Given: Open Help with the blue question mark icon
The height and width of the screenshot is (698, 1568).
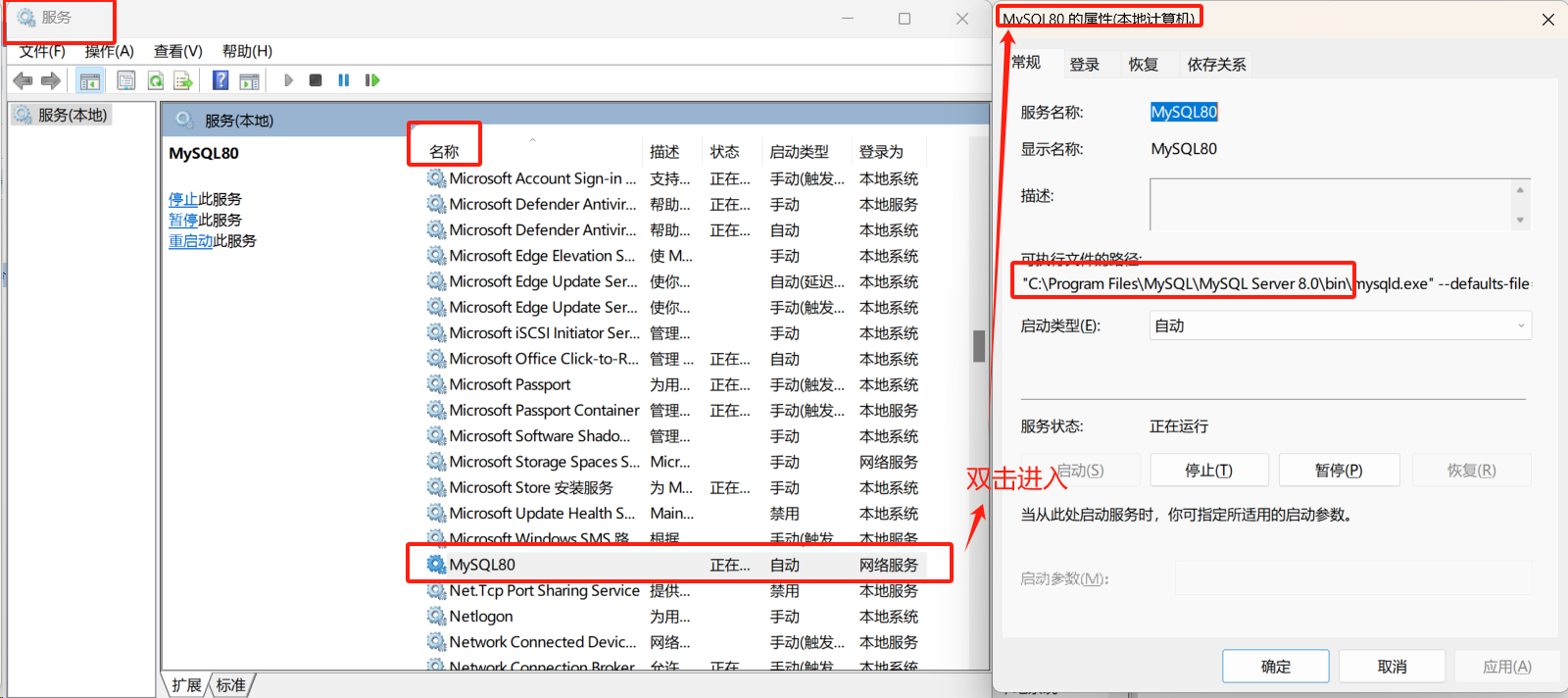Looking at the screenshot, I should (220, 80).
